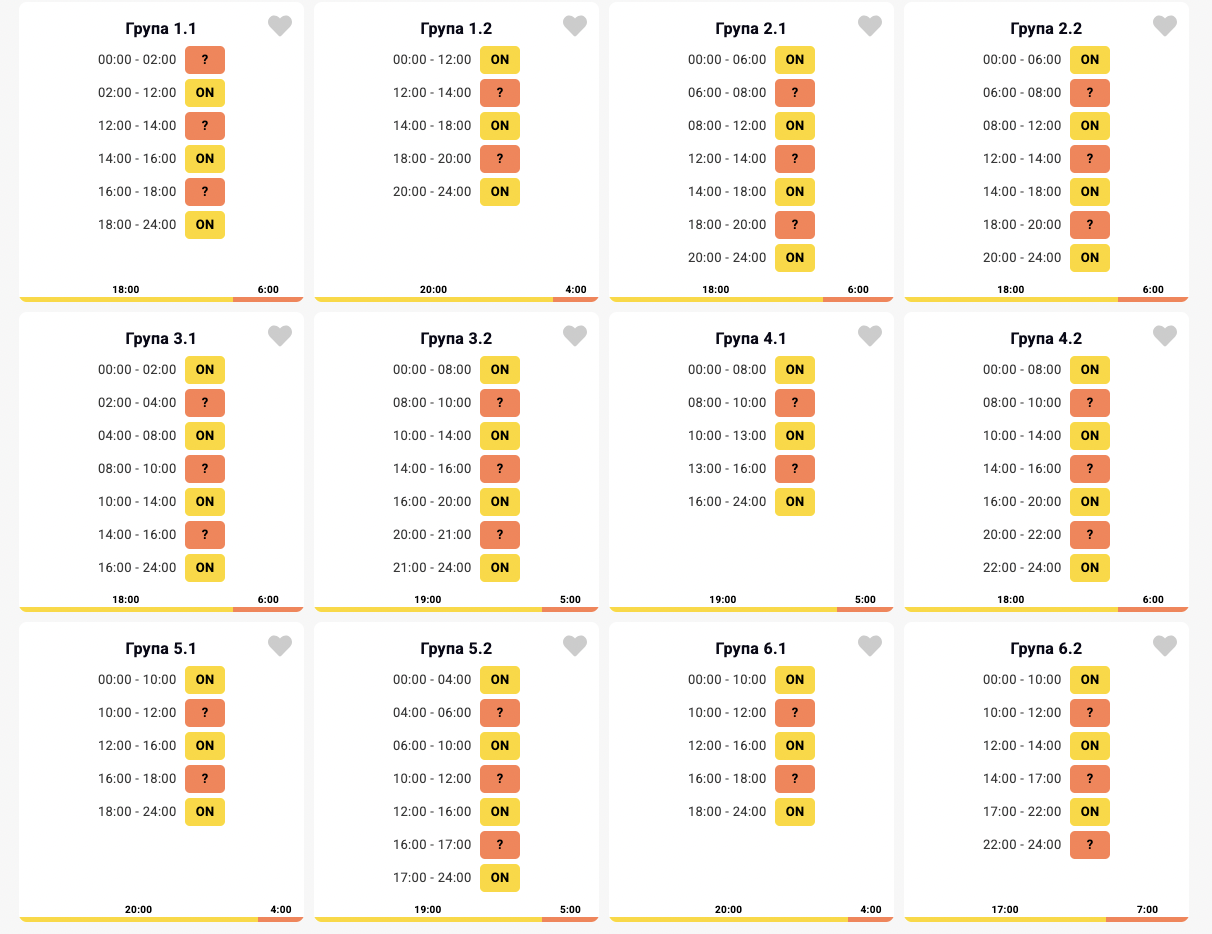The width and height of the screenshot is (1212, 934).
Task: Add Група 6.2 to favorites
Action: (x=1165, y=647)
